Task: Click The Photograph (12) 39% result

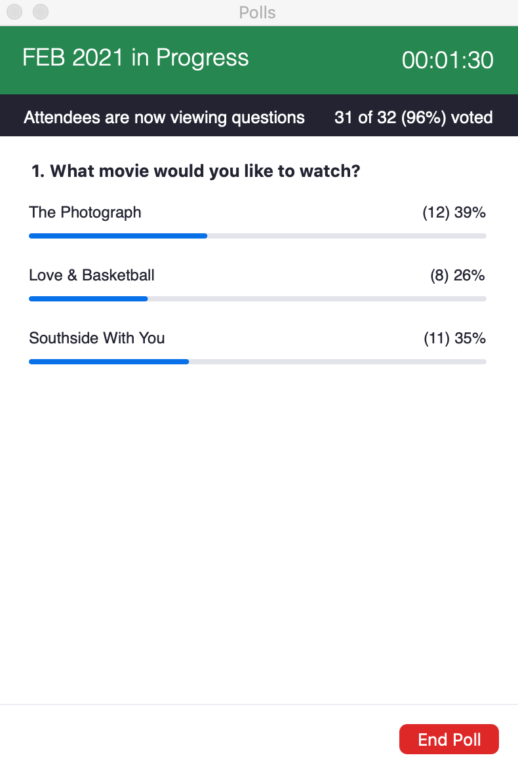Action: click(x=454, y=213)
